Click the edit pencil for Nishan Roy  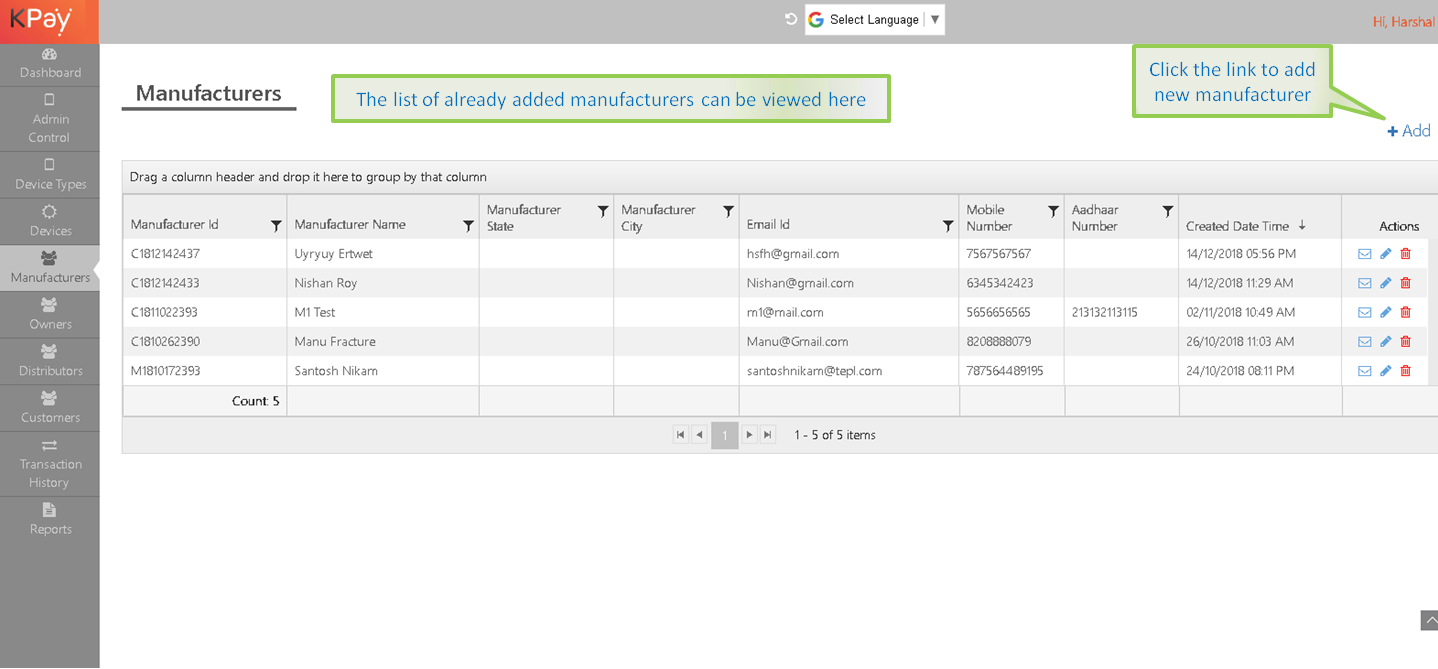pyautogui.click(x=1385, y=283)
